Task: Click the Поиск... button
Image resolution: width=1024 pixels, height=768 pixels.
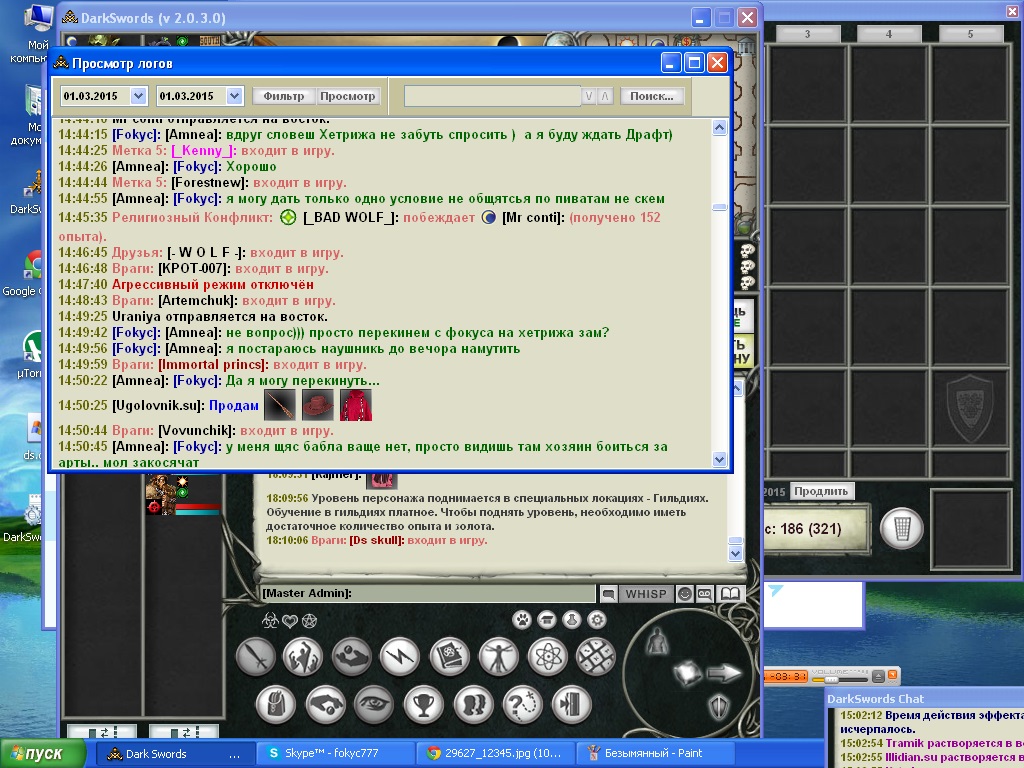Action: (x=652, y=96)
